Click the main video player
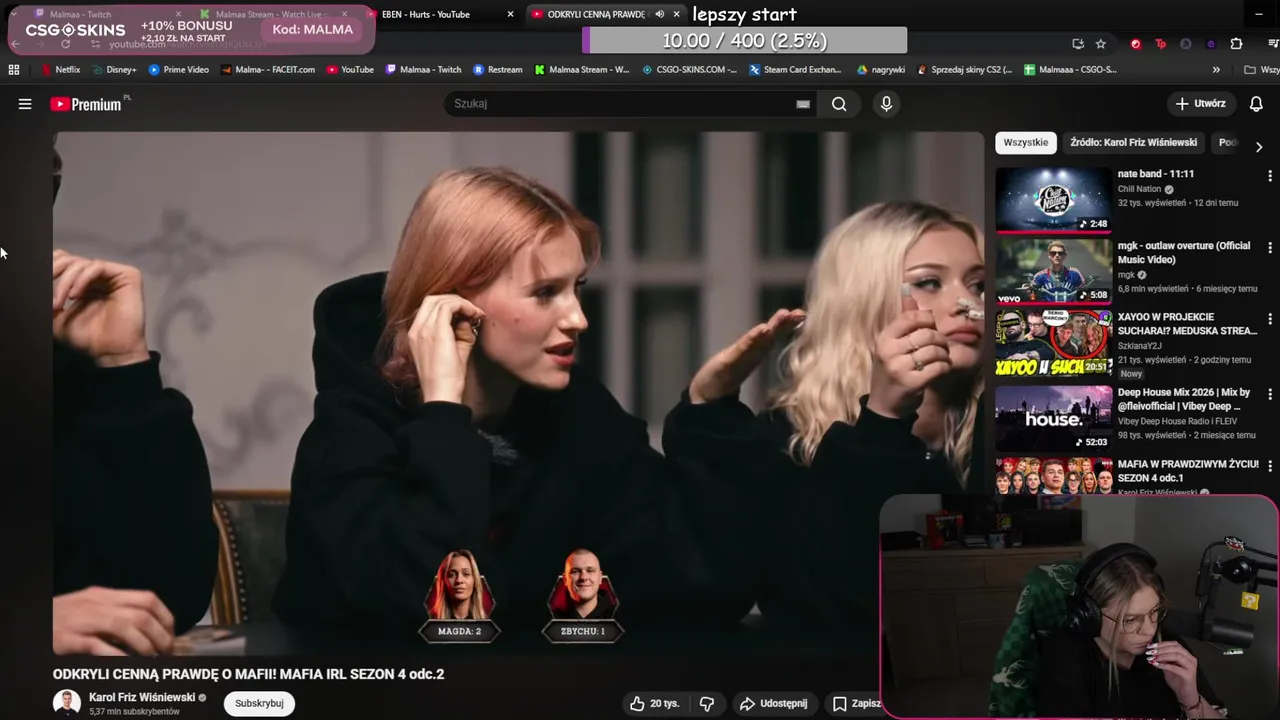The width and height of the screenshot is (1280, 720). [x=518, y=394]
